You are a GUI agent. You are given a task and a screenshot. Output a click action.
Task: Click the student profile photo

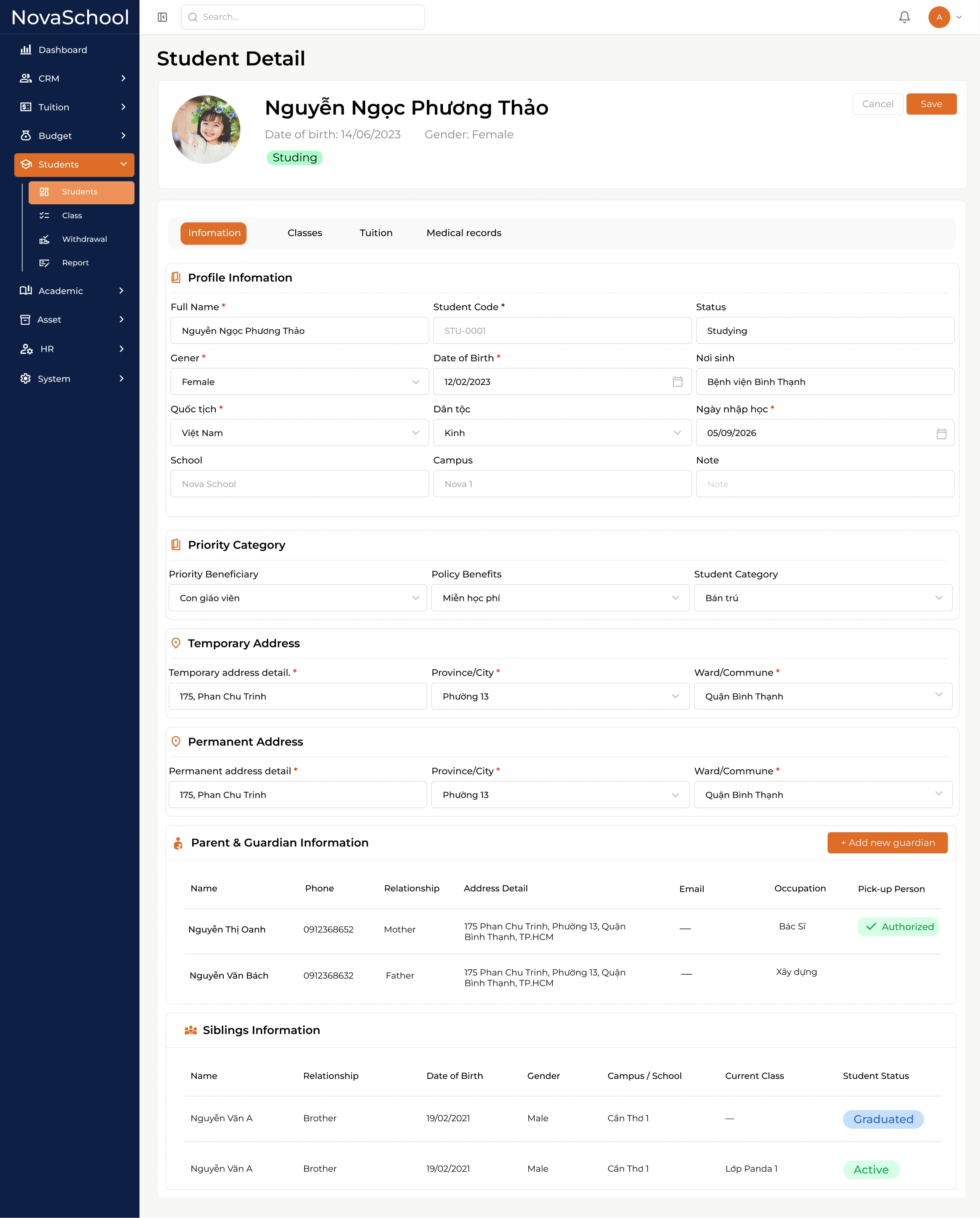(x=206, y=130)
